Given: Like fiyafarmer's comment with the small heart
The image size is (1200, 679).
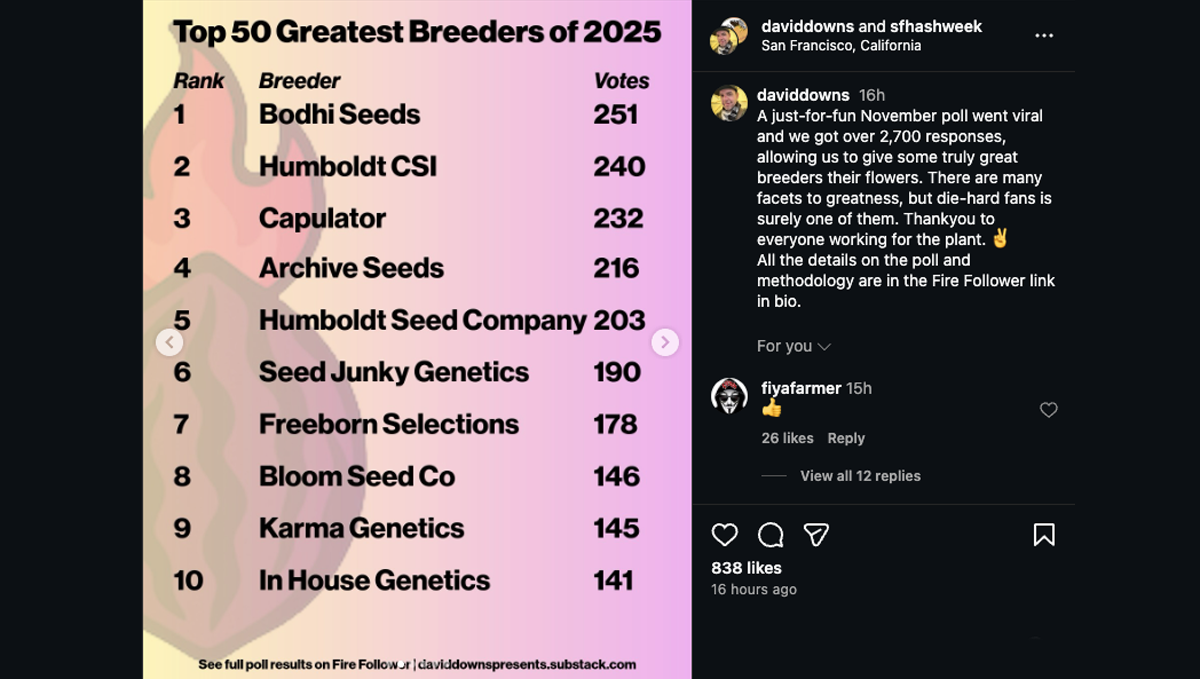Looking at the screenshot, I should click(x=1048, y=410).
